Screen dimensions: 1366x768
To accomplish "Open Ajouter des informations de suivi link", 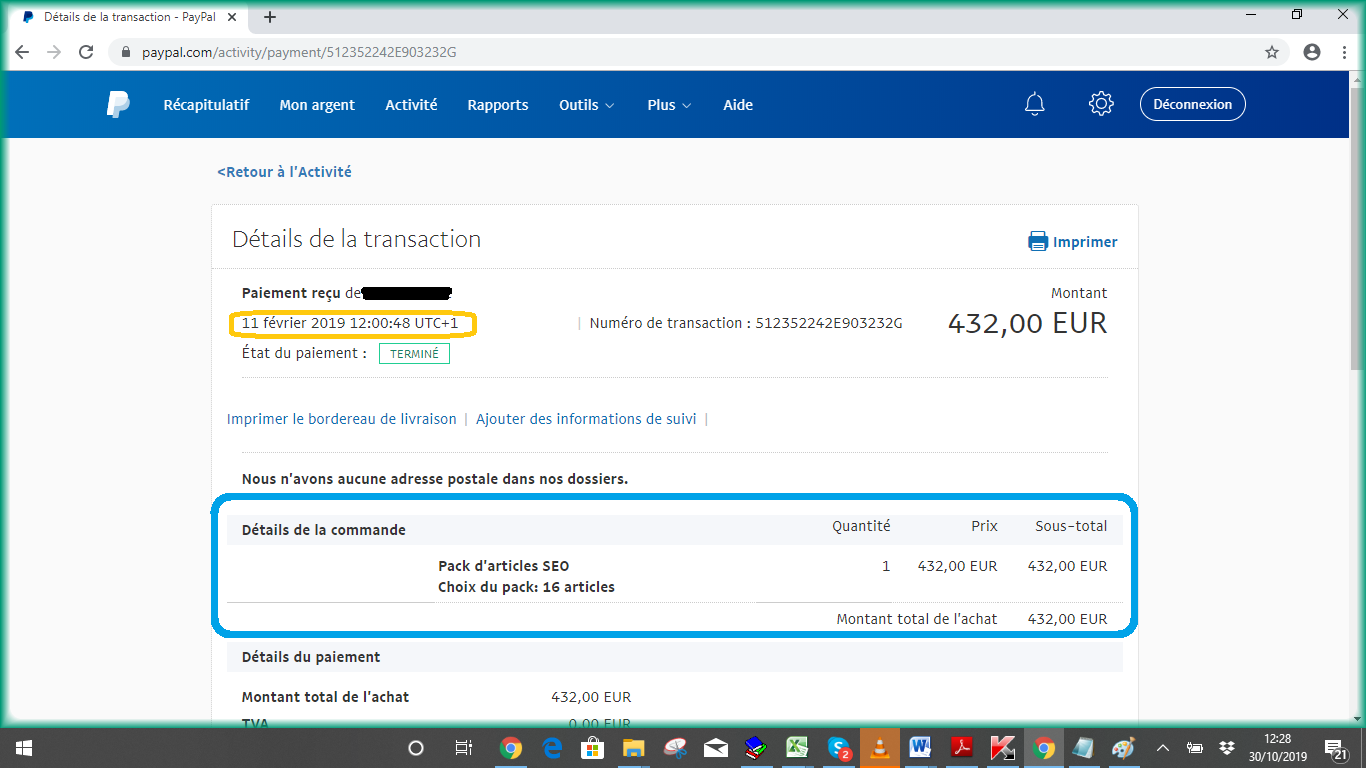I will [x=586, y=419].
